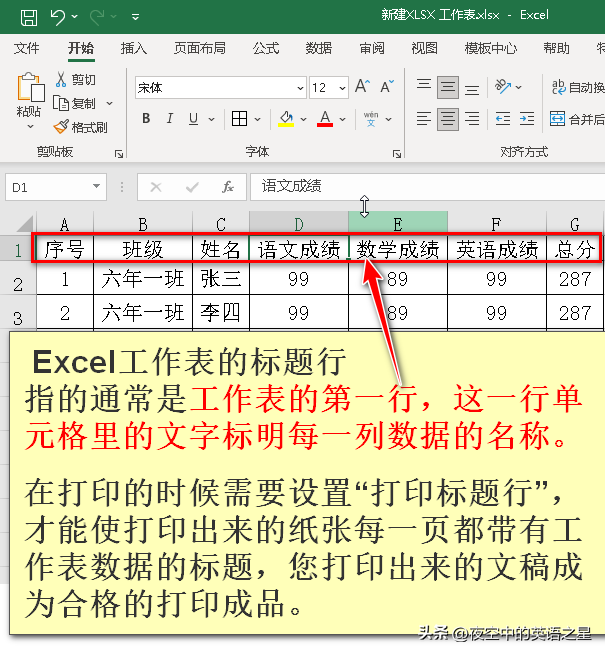The width and height of the screenshot is (605, 654).
Task: Open the Name Box dropdown arrow
Action: pyautogui.click(x=96, y=186)
